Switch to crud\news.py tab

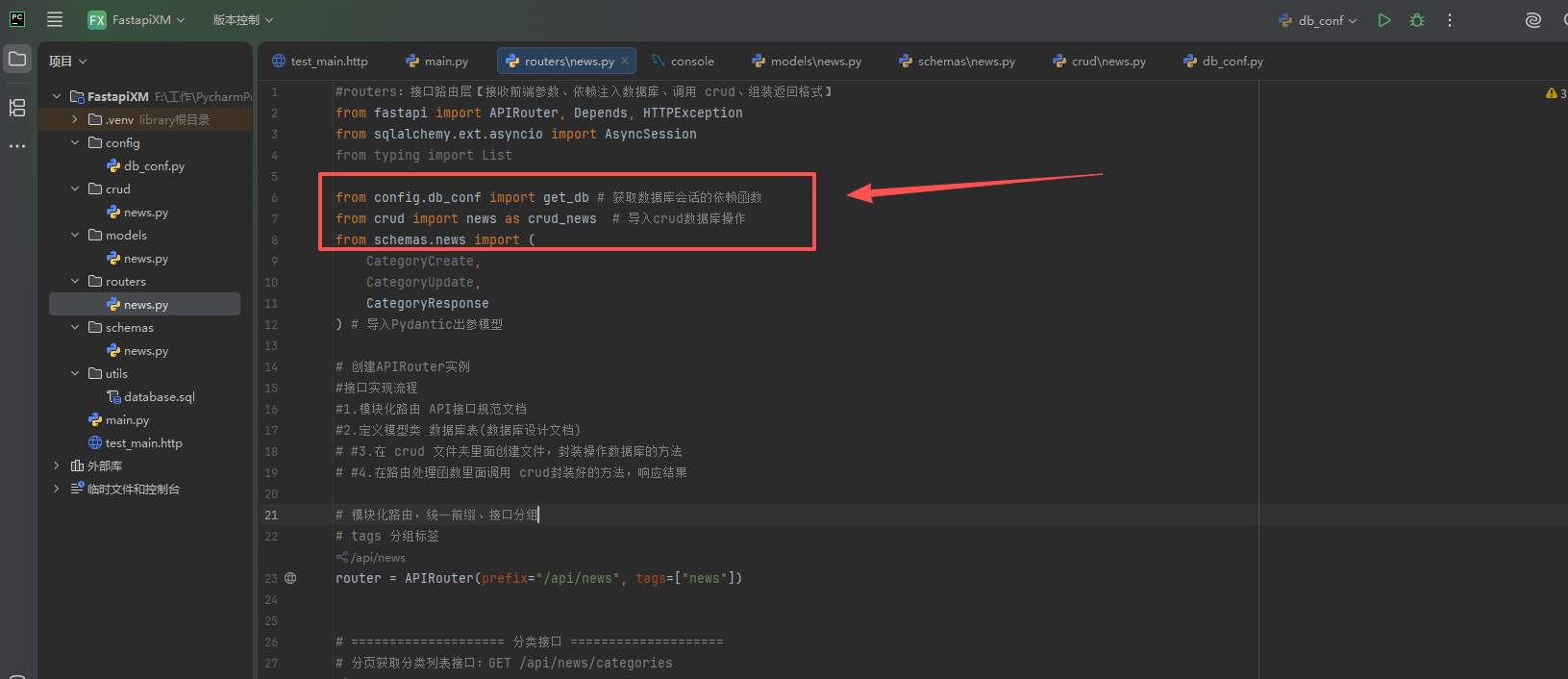1100,61
